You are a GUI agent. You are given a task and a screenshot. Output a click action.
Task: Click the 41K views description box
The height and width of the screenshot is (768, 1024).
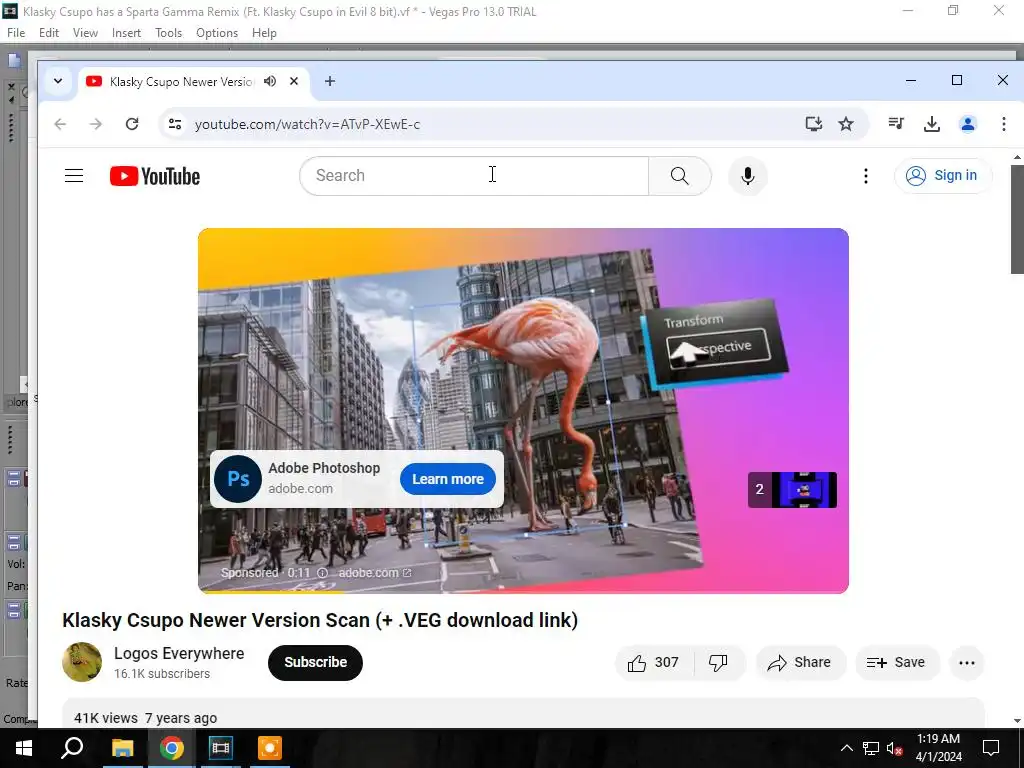click(x=523, y=713)
